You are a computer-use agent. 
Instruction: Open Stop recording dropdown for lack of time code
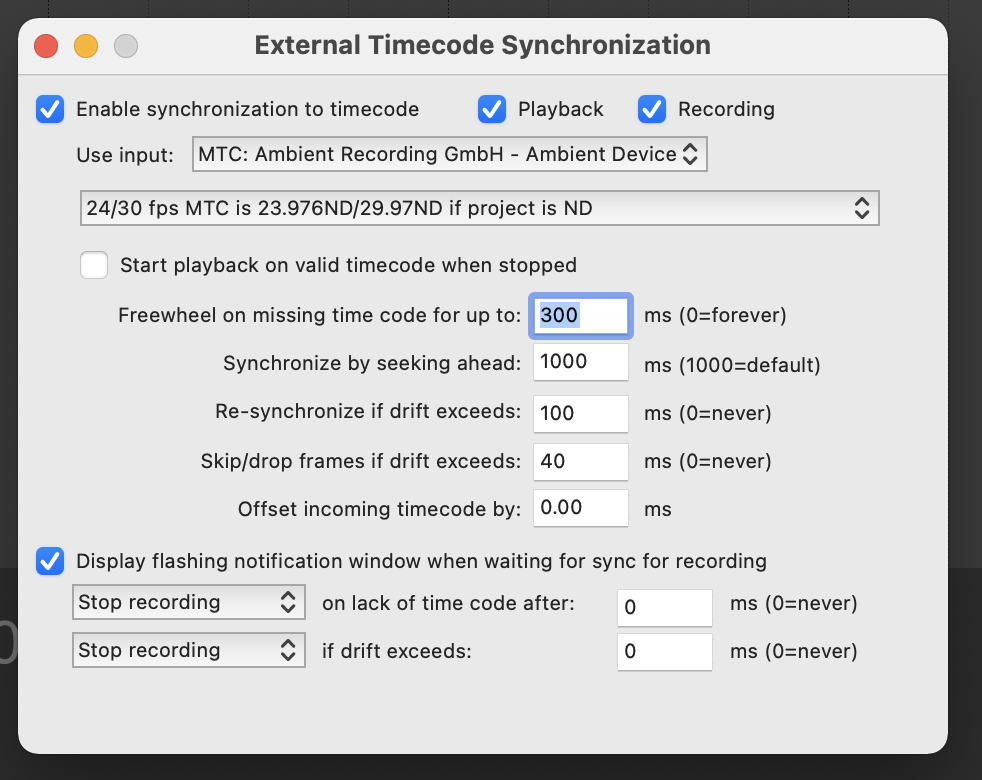pyautogui.click(x=188, y=603)
